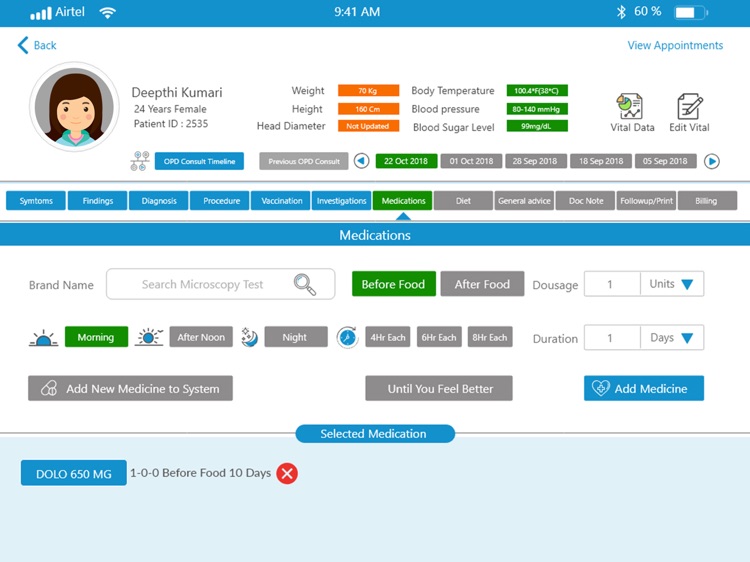Click the Duration quantity field

[612, 338]
